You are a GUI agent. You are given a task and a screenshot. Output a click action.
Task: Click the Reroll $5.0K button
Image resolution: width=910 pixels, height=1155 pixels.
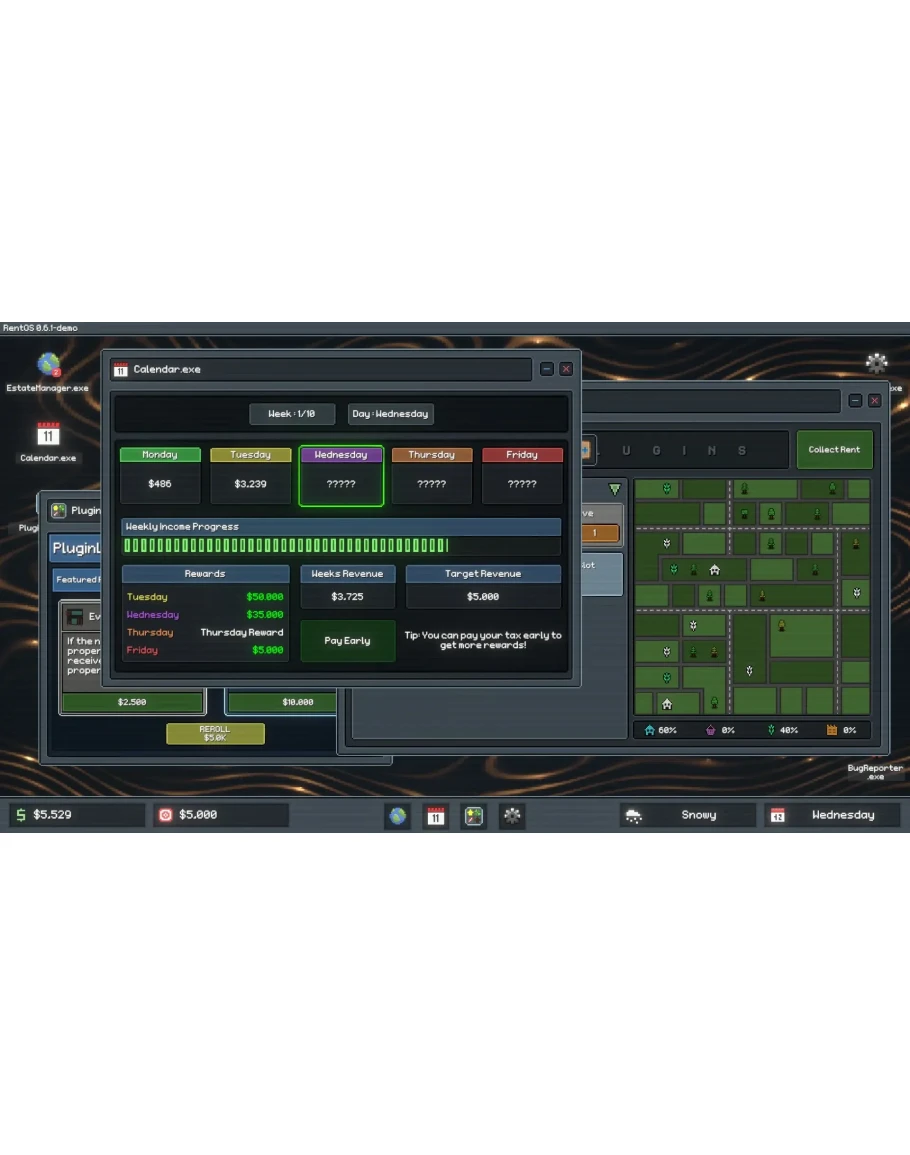tap(215, 734)
